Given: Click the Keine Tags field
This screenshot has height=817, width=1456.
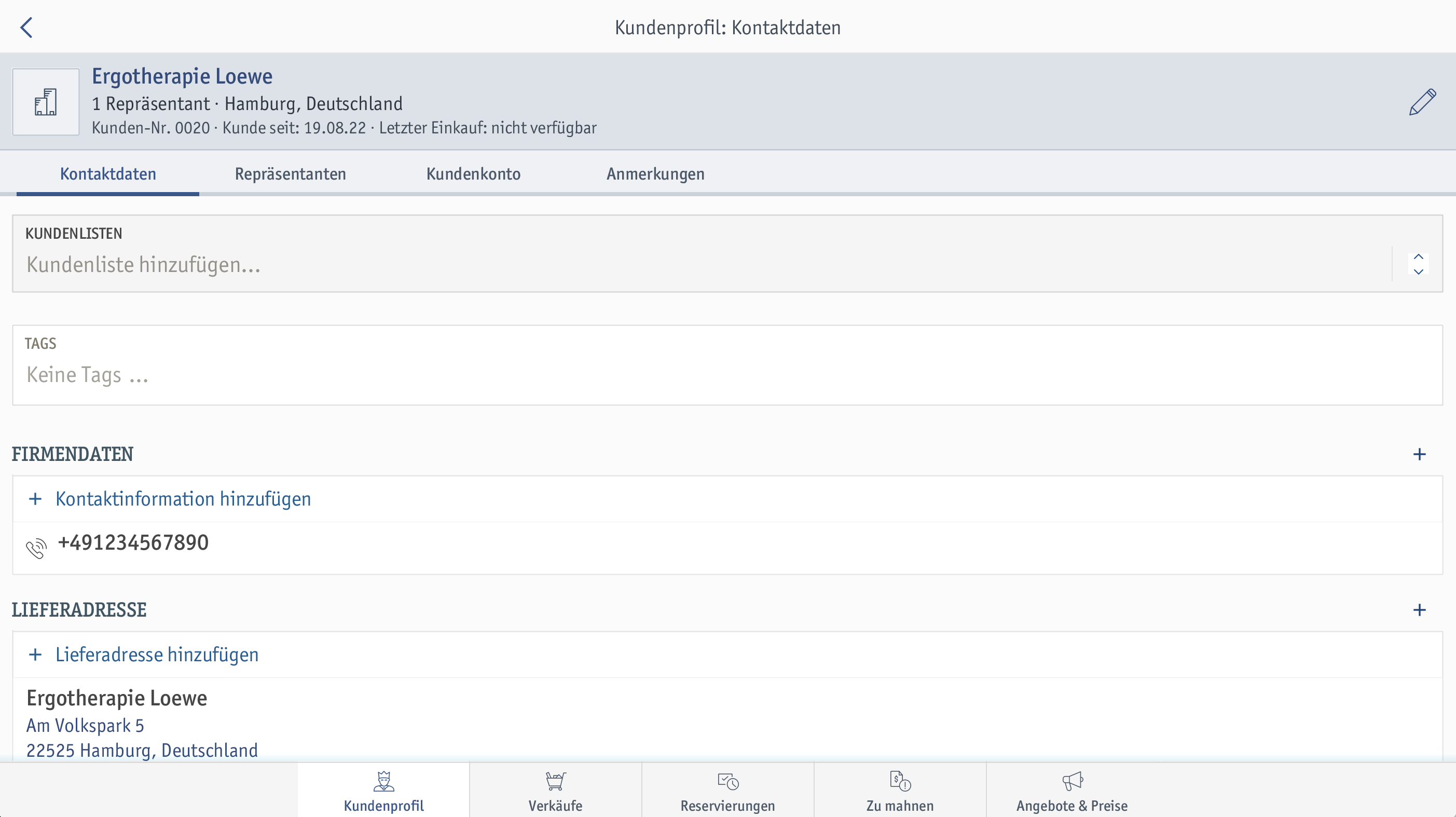Looking at the screenshot, I should click(727, 365).
